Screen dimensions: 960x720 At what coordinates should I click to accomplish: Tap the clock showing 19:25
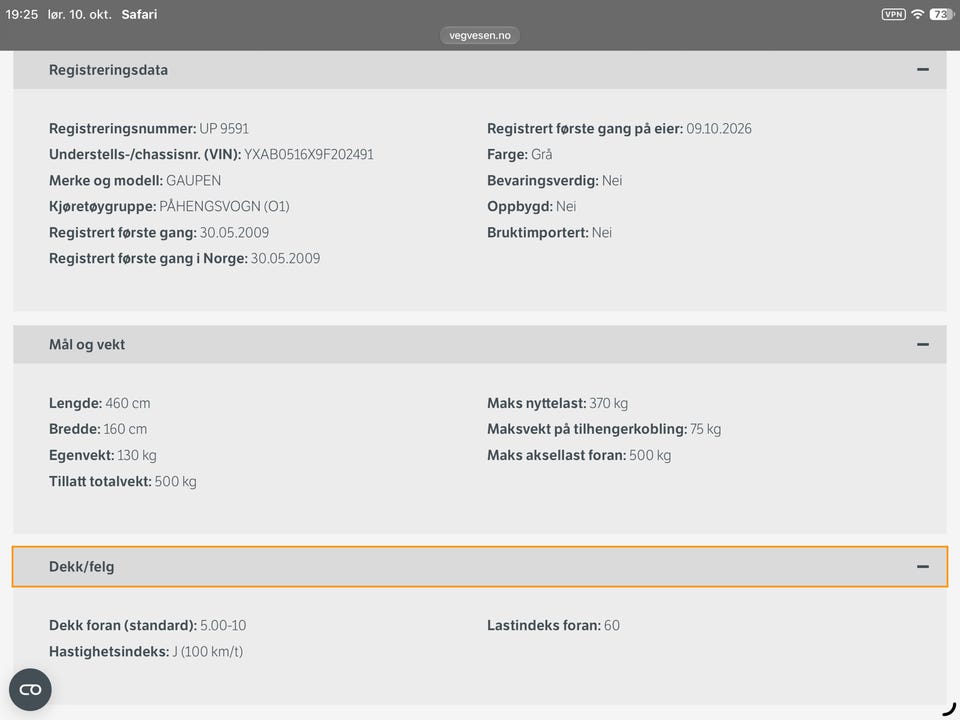point(21,14)
